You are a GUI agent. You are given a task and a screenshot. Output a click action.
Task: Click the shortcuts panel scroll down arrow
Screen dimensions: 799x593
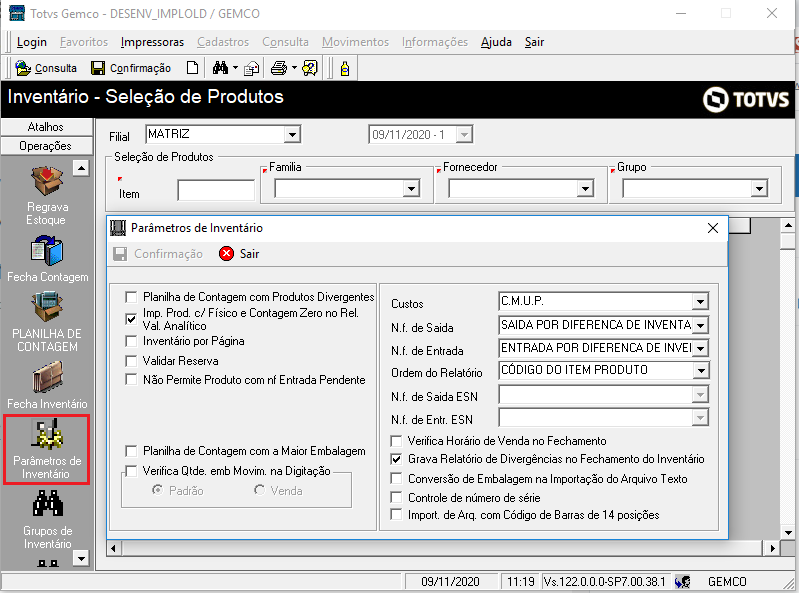pyautogui.click(x=81, y=558)
